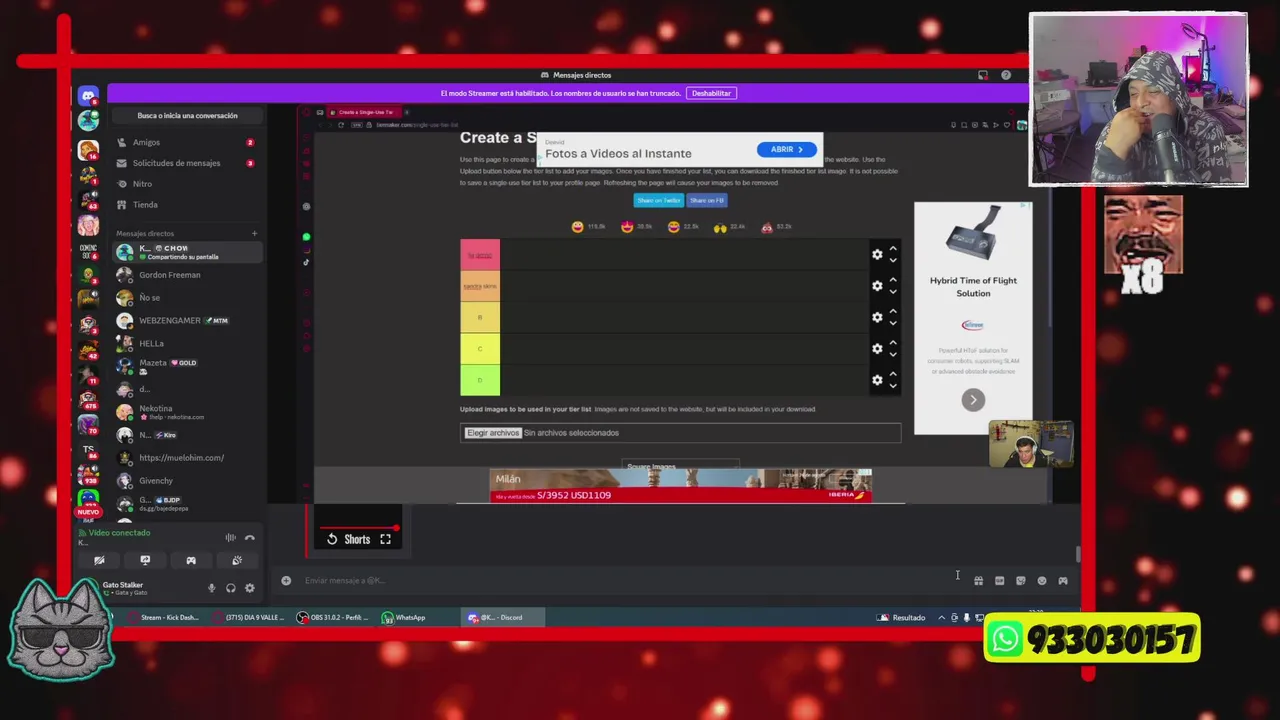
Task: Reload the tiermaker page
Action: point(341,125)
